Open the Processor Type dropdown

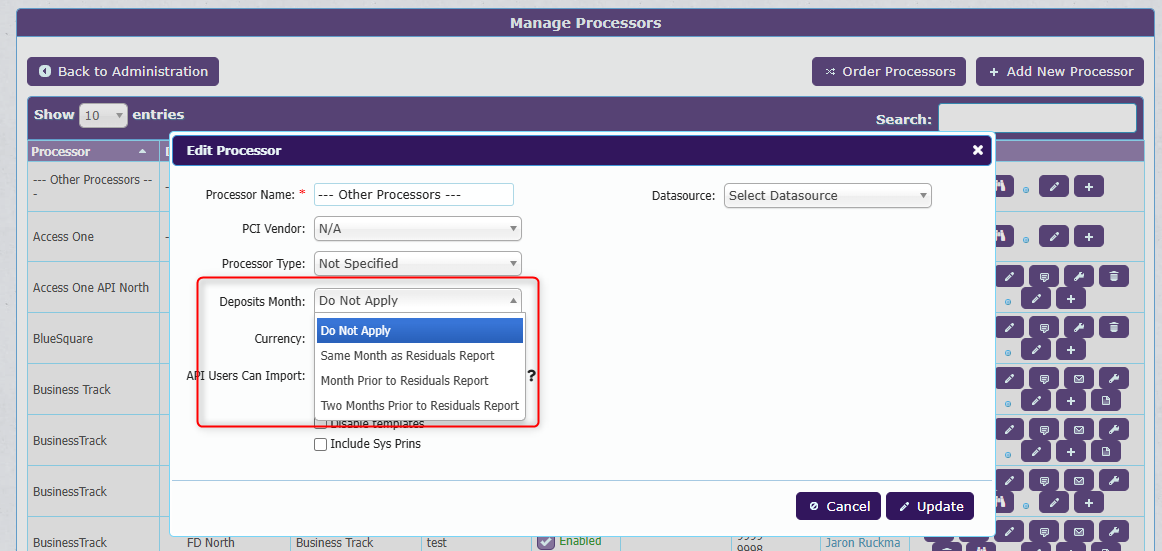click(418, 263)
